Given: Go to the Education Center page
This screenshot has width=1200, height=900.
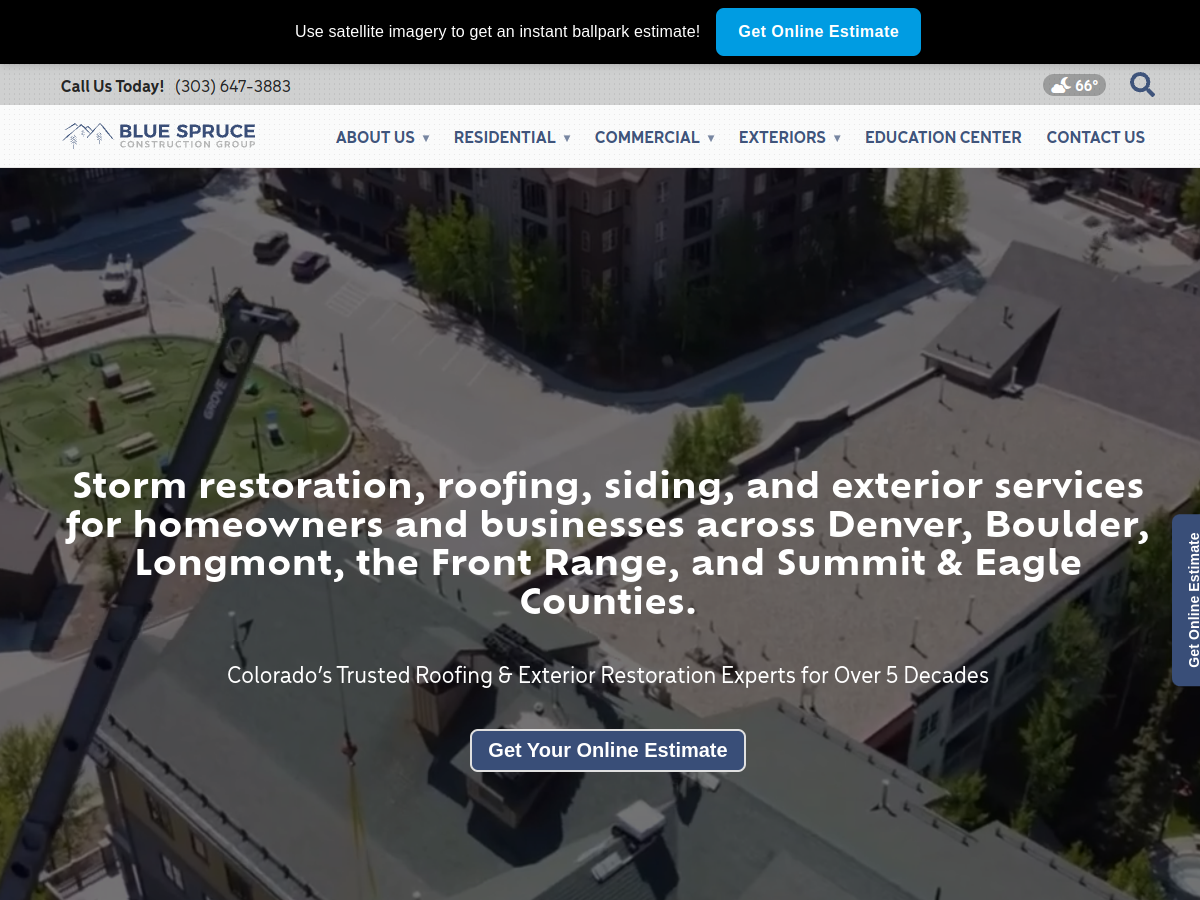Looking at the screenshot, I should [943, 137].
